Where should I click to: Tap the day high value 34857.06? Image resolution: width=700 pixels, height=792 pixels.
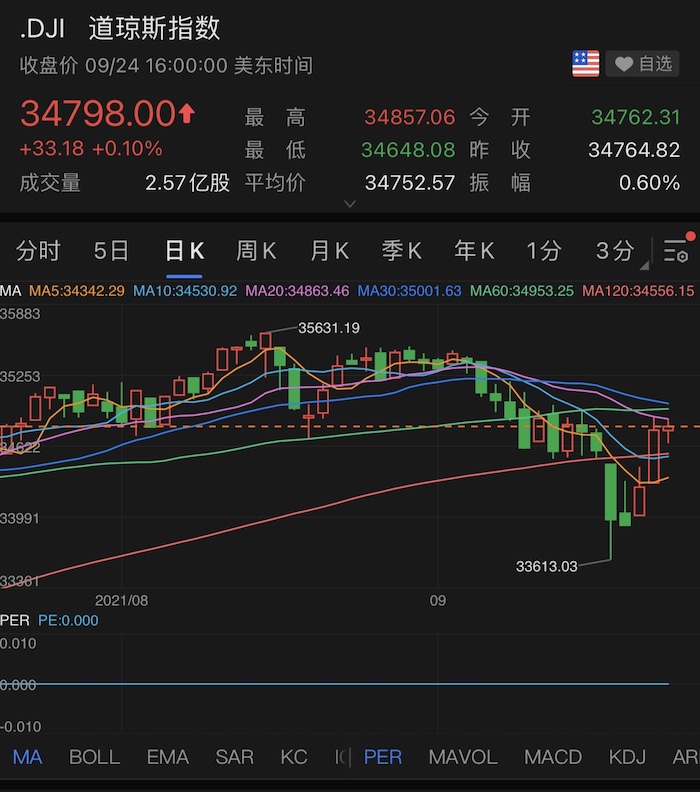[x=410, y=117]
